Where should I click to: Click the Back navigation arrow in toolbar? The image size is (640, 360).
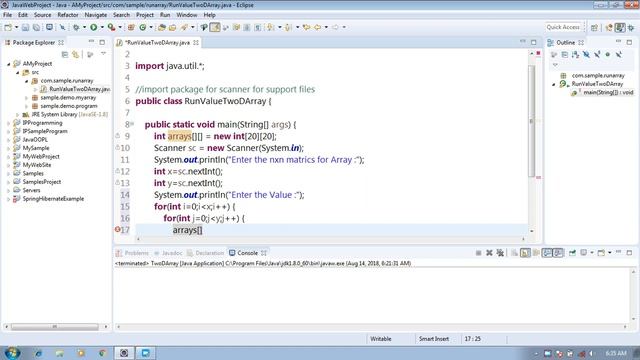pos(318,27)
